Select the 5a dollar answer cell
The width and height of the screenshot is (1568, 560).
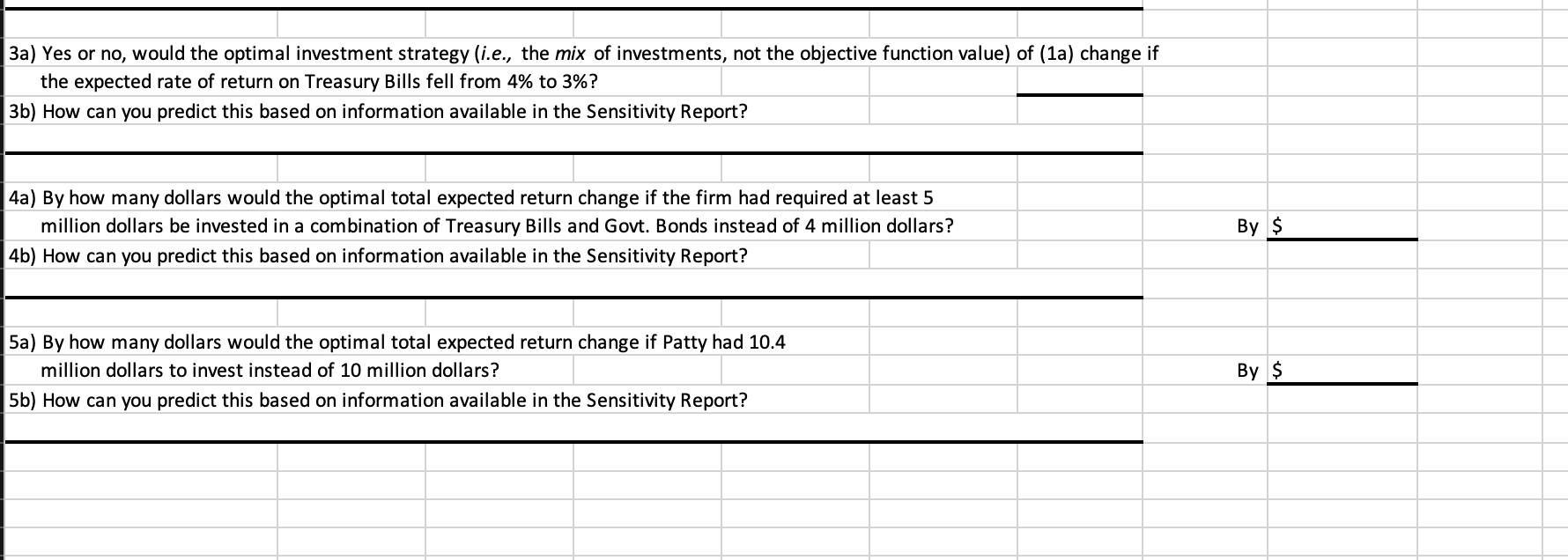tap(1342, 371)
